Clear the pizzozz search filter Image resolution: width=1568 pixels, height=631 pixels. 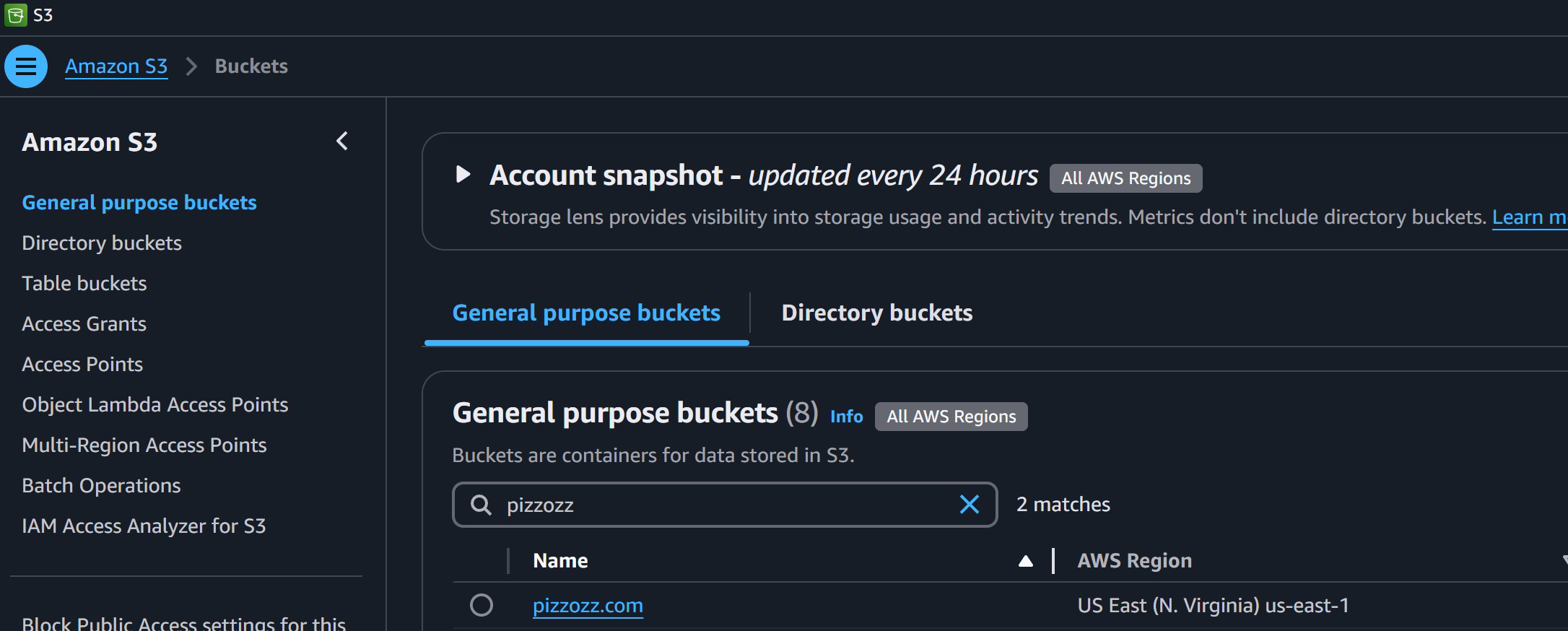(969, 505)
